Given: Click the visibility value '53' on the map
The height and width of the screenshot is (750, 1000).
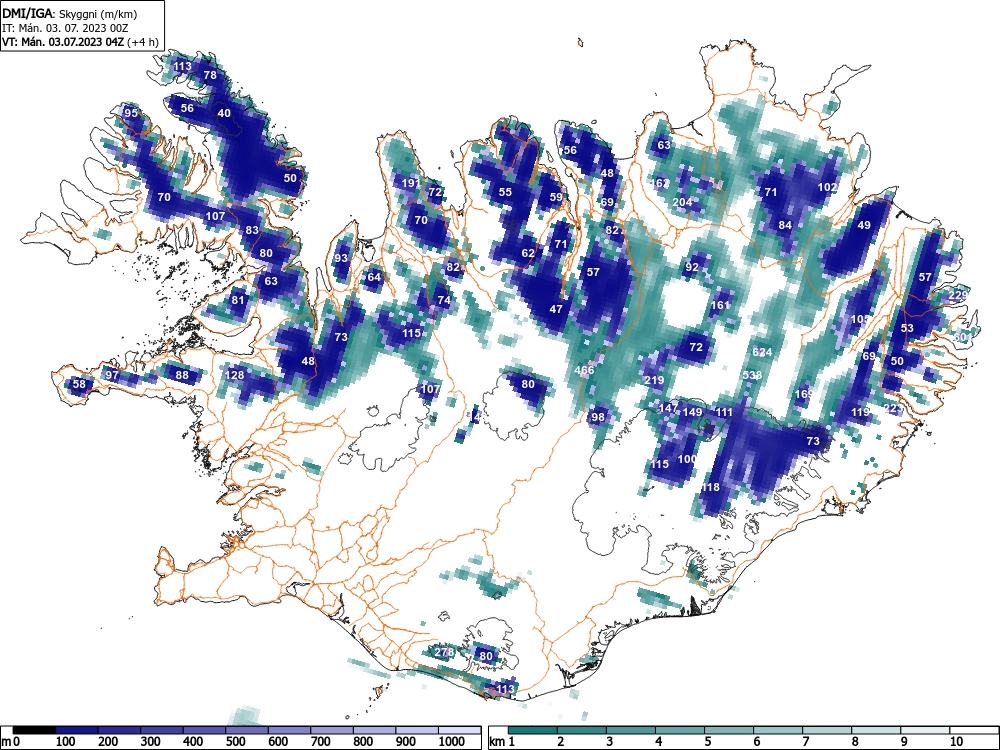Looking at the screenshot, I should (907, 328).
